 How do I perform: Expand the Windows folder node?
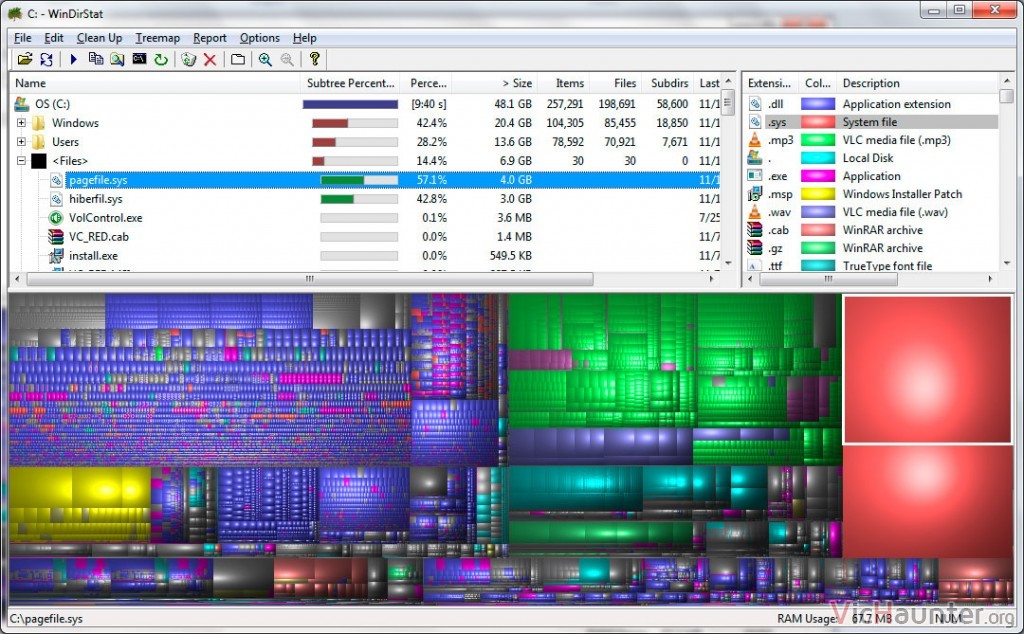click(x=21, y=123)
